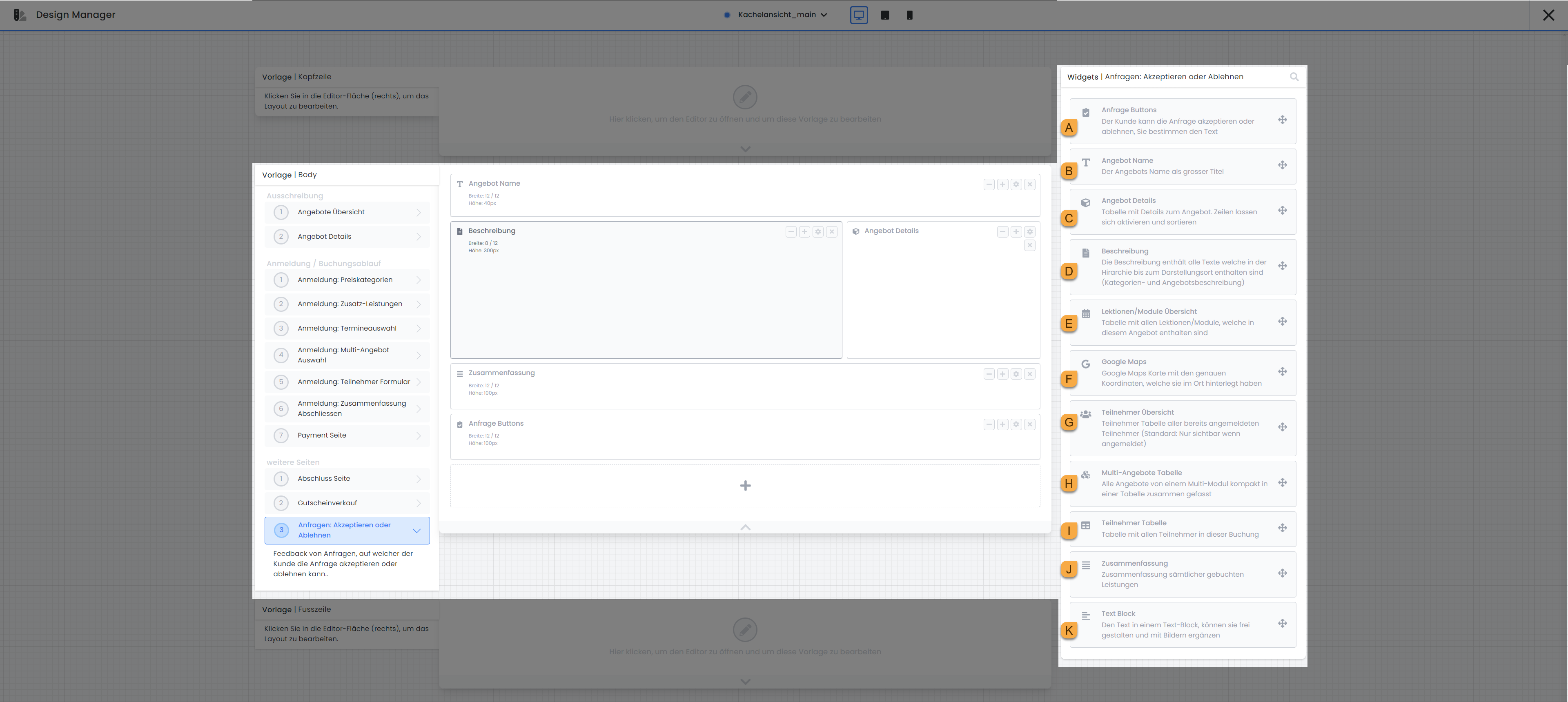Click the widgets panel search icon
The height and width of the screenshot is (702, 1568).
[1294, 77]
